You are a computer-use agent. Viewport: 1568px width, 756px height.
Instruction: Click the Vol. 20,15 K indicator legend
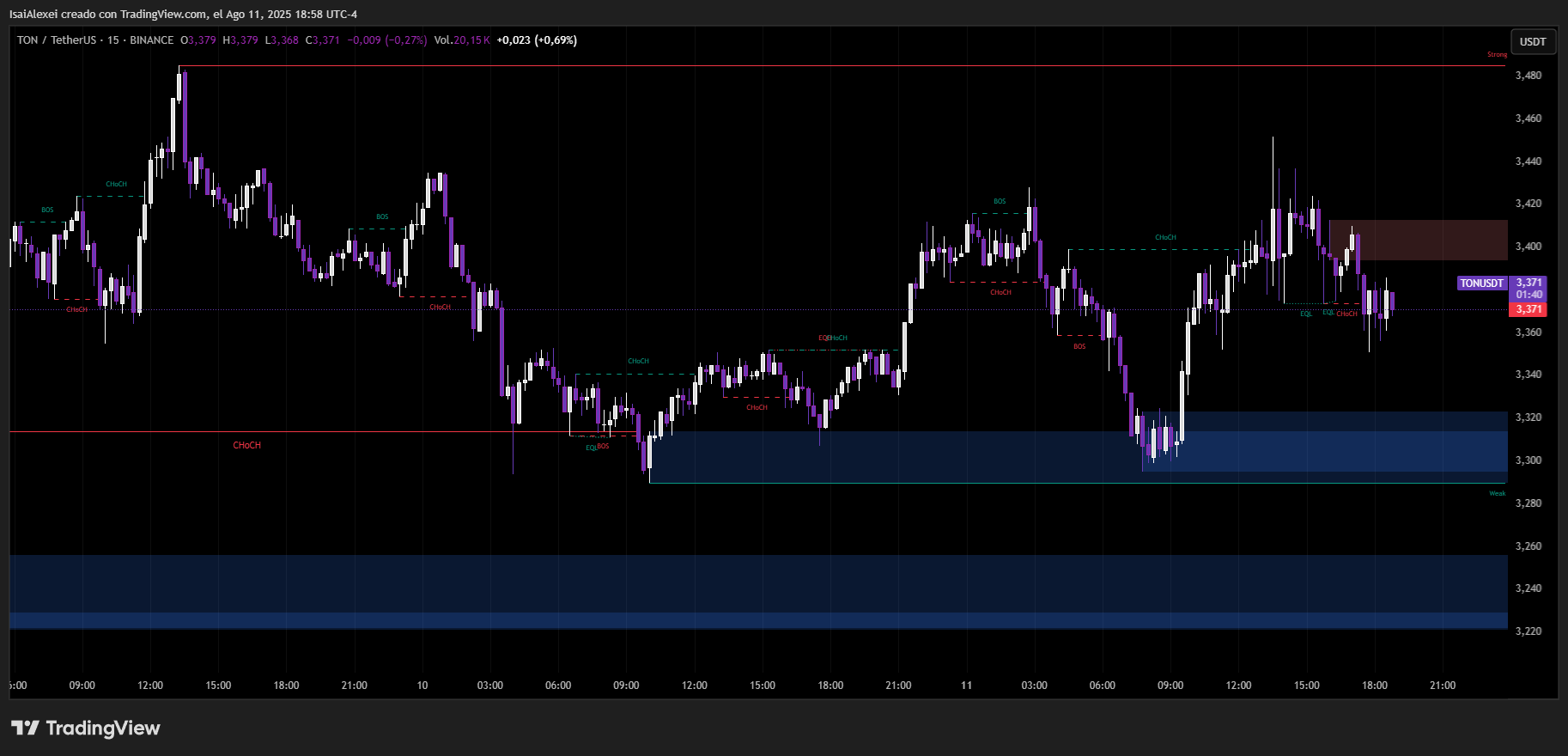pyautogui.click(x=461, y=40)
